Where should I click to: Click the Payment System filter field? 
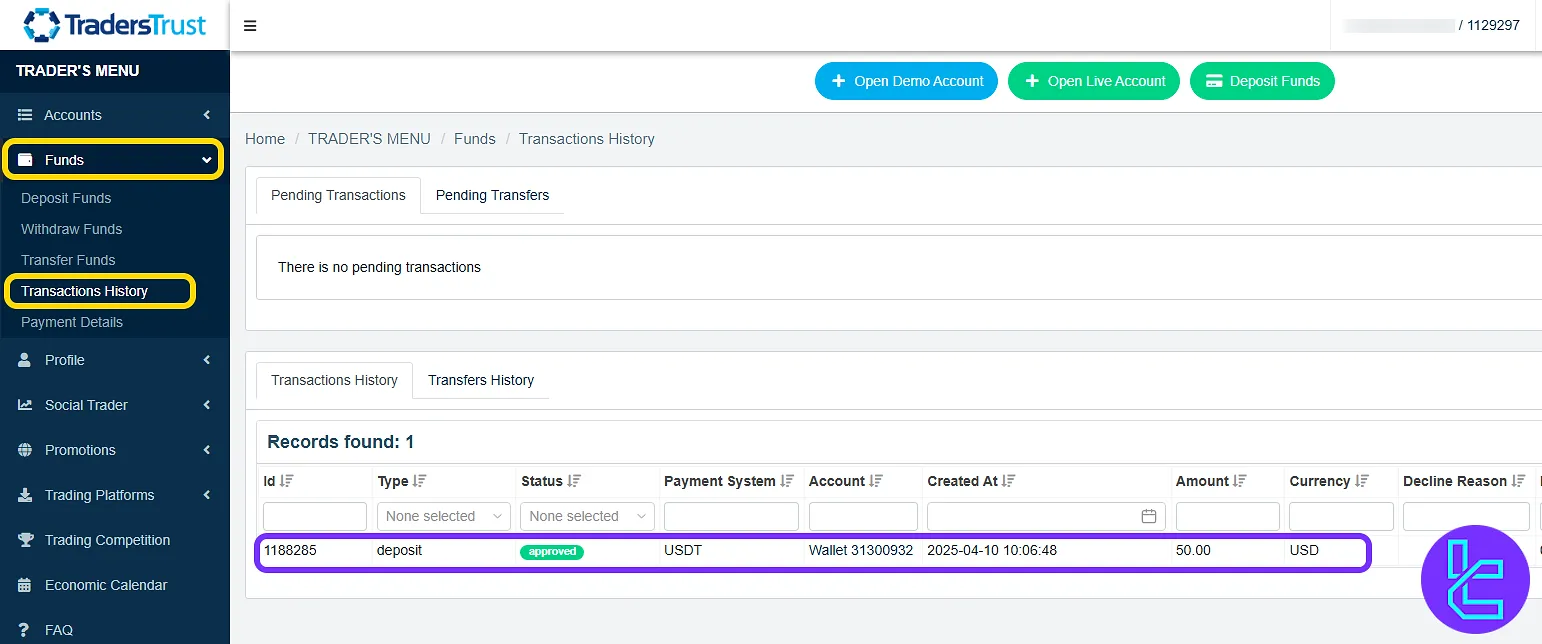[x=731, y=516]
